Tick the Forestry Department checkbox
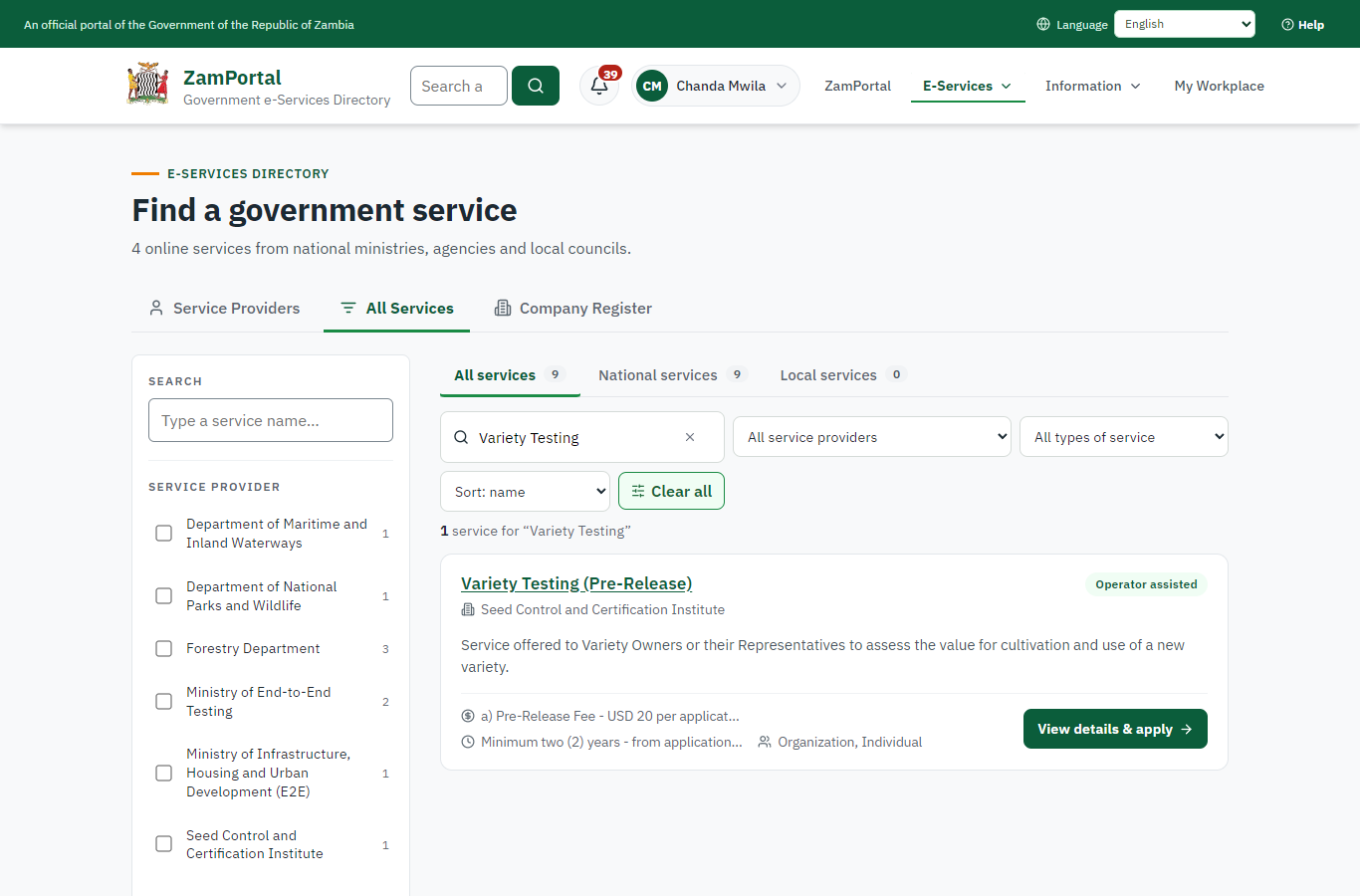Image resolution: width=1360 pixels, height=896 pixels. [x=164, y=649]
